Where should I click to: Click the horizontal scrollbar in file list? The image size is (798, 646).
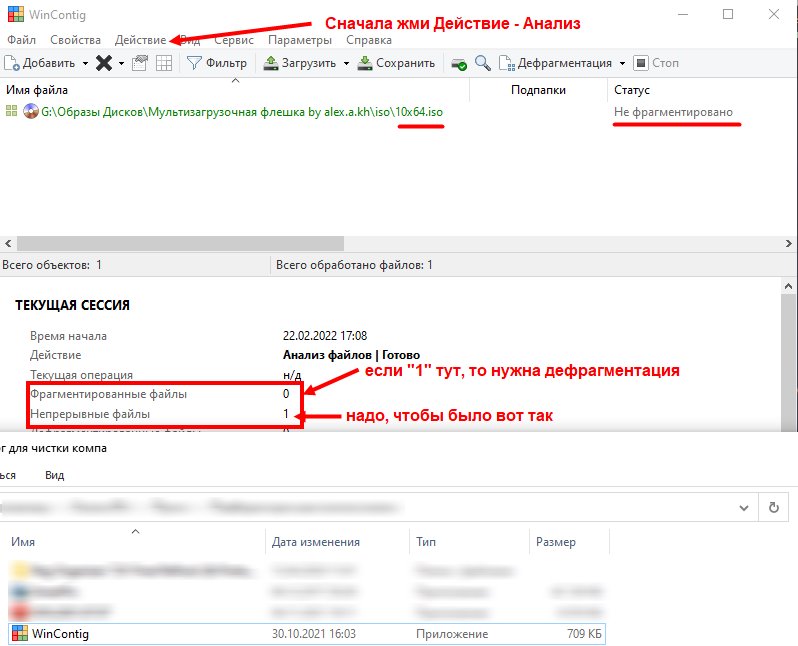[x=180, y=243]
